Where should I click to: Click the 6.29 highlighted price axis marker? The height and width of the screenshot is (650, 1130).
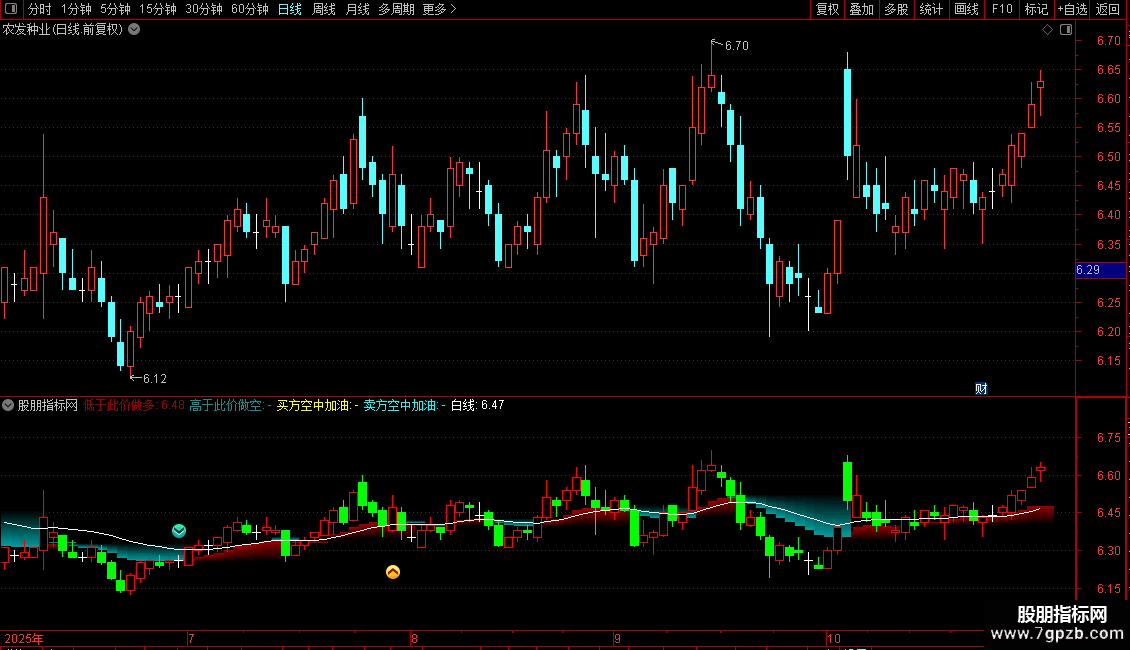pos(1100,270)
